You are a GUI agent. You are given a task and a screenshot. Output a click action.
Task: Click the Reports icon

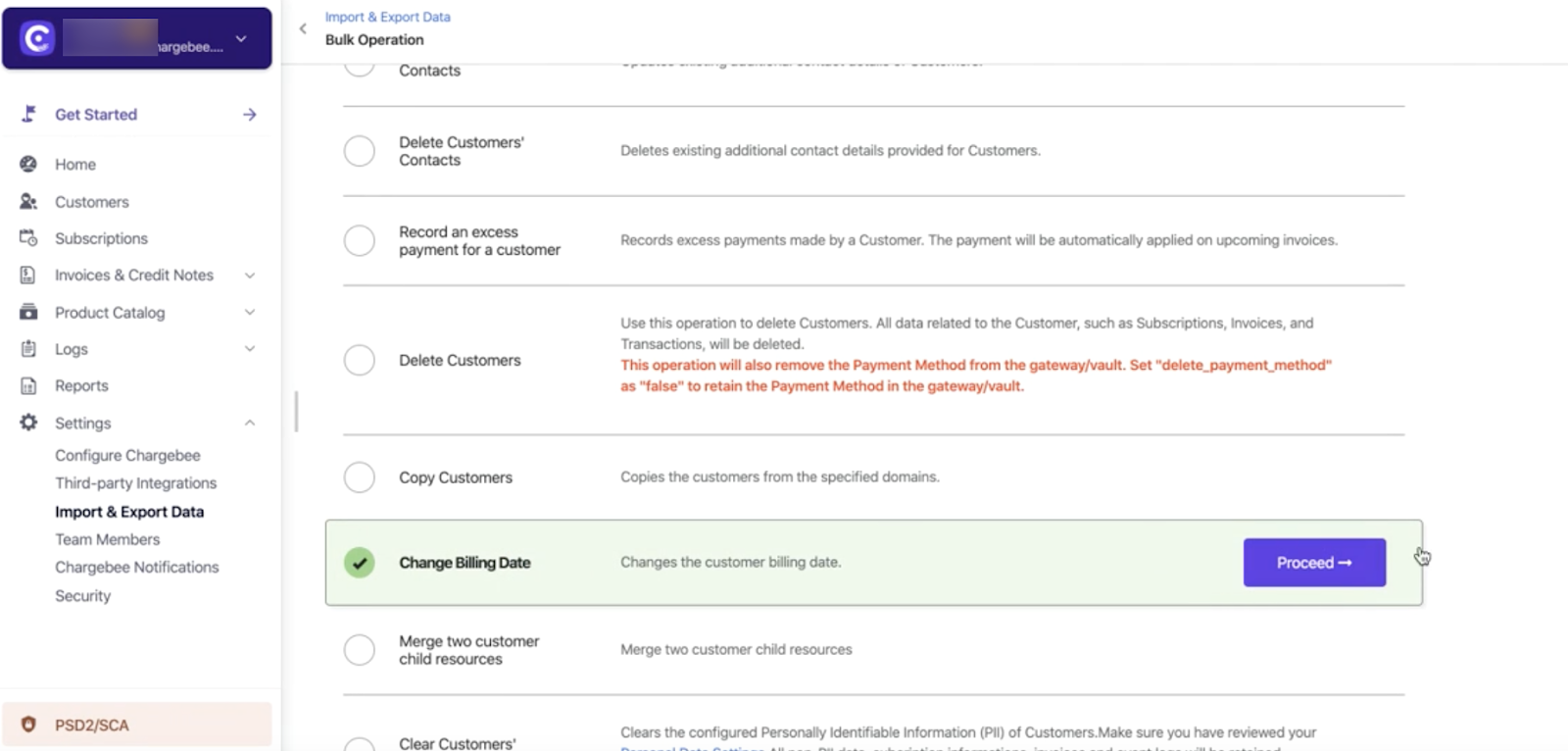click(28, 385)
